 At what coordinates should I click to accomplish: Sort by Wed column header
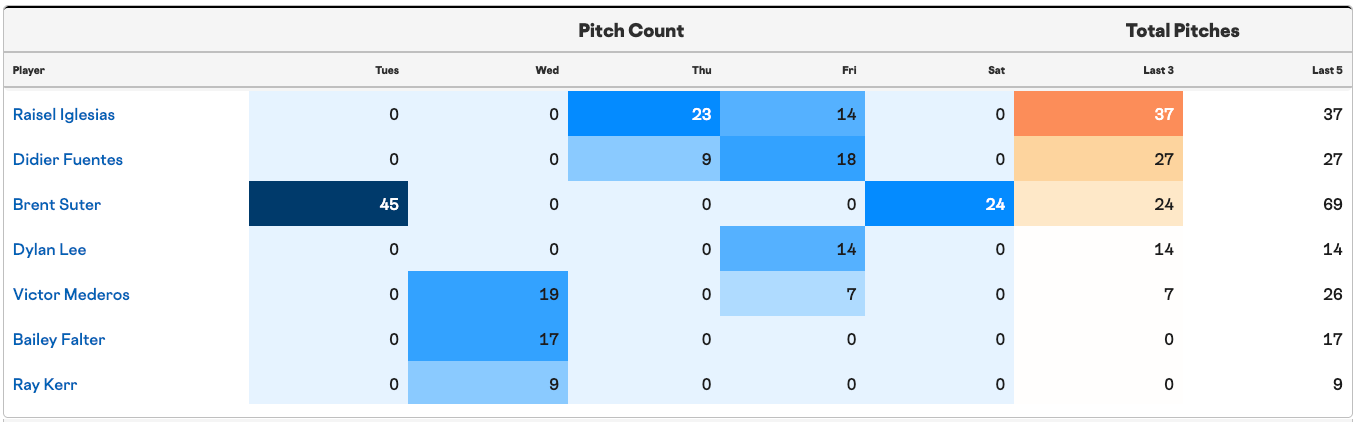[x=547, y=70]
